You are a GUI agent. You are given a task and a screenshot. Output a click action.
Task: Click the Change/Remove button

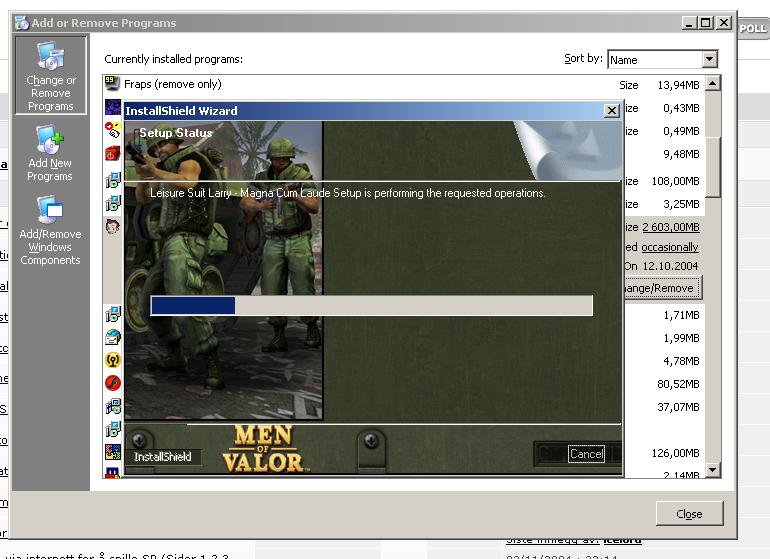click(x=661, y=288)
